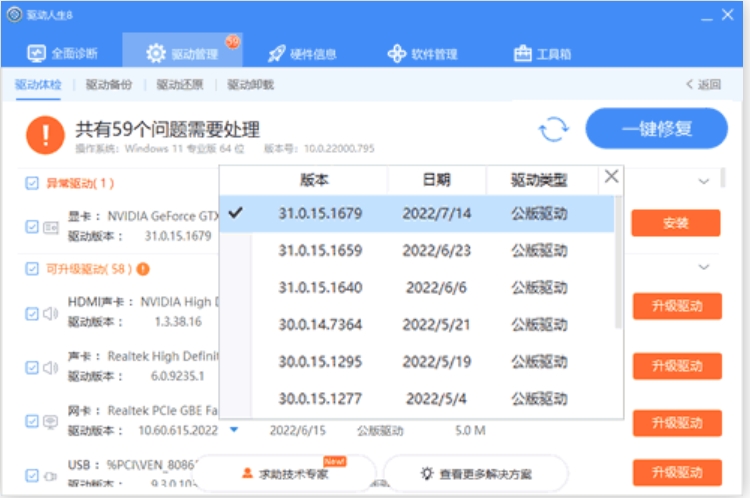
Task: Click the orange warning exclamation icon
Action: [45, 135]
